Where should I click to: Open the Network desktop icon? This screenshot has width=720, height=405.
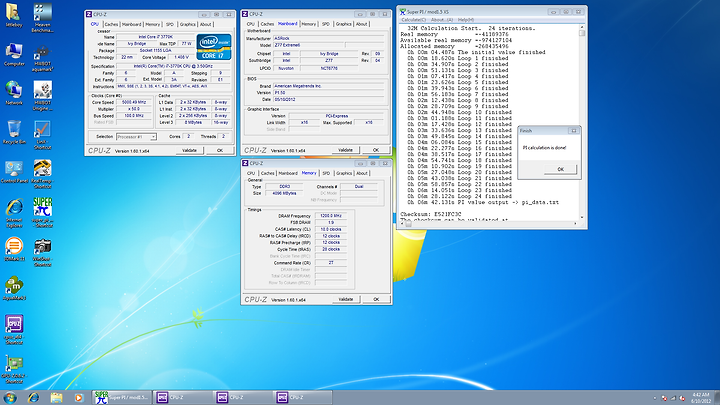click(x=14, y=93)
